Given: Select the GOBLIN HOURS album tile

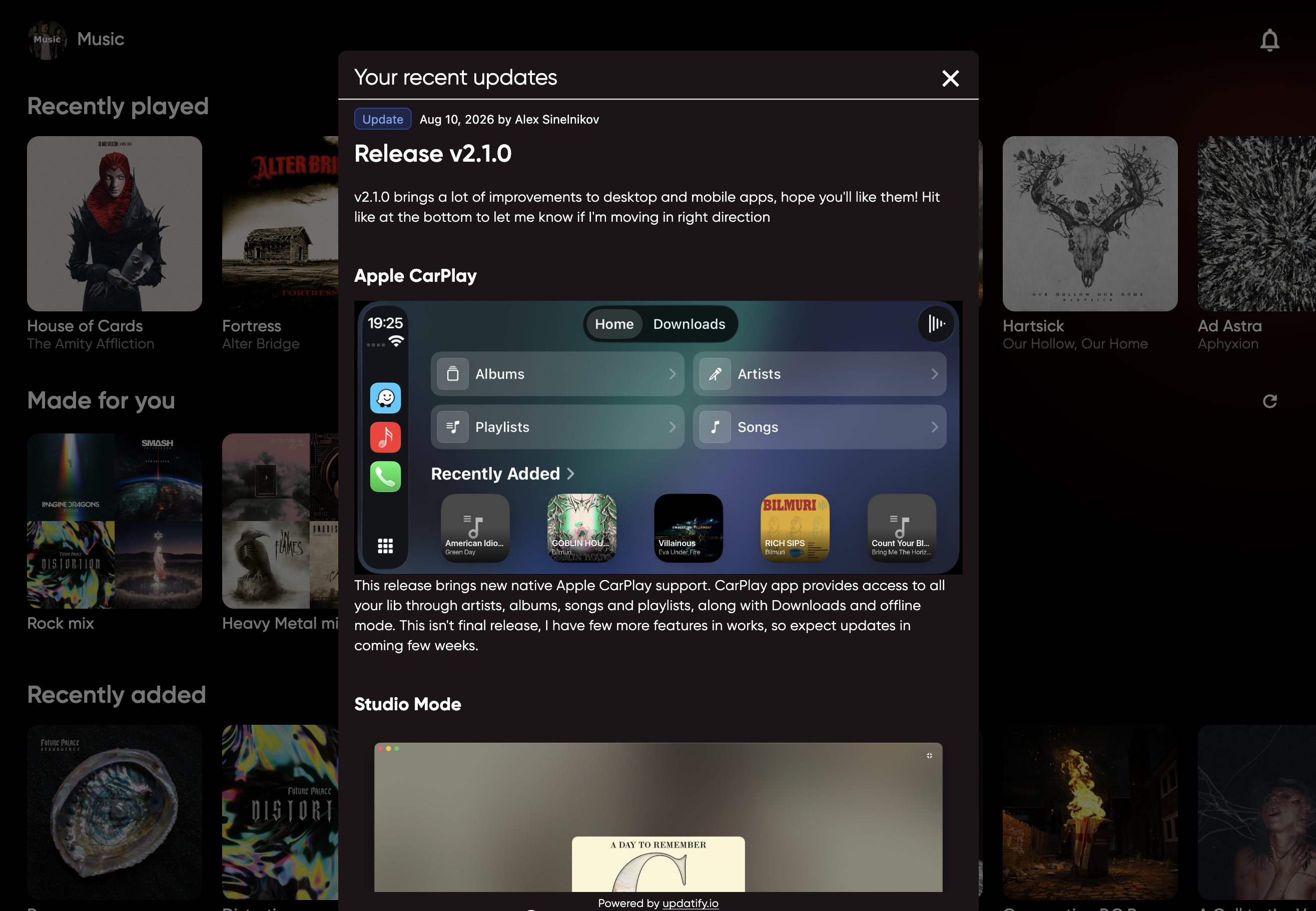Looking at the screenshot, I should pos(582,528).
